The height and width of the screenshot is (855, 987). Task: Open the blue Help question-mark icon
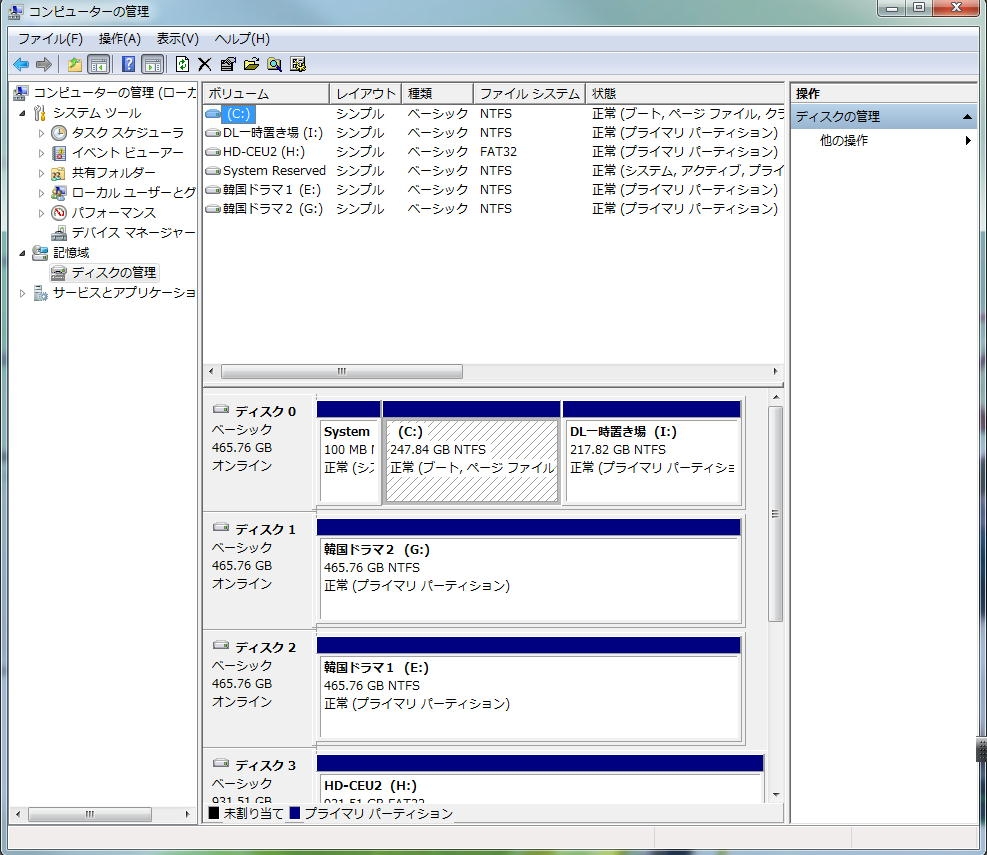128,64
